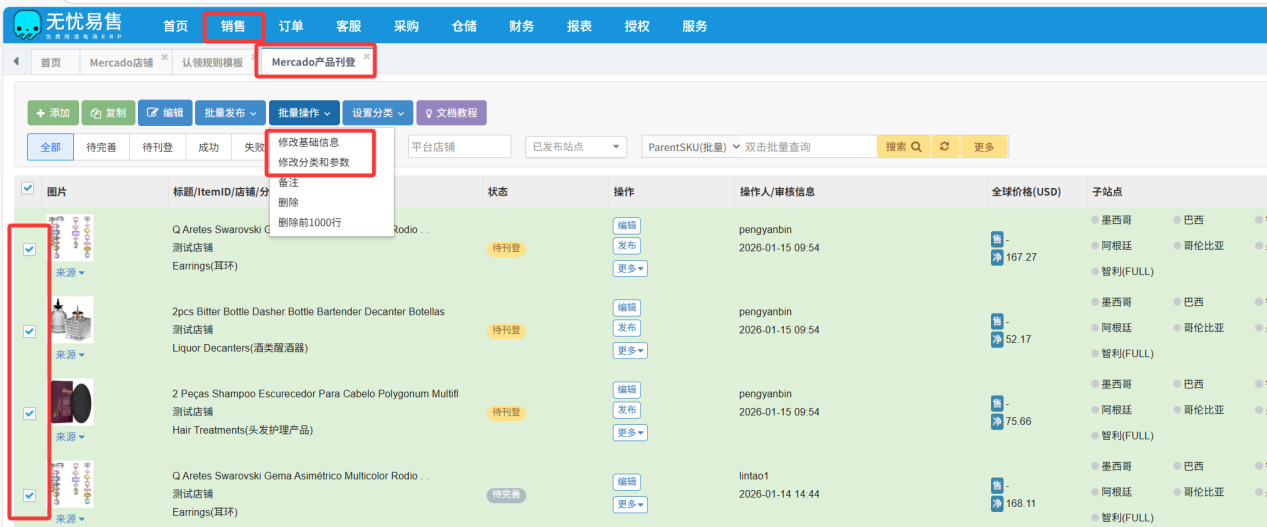
Task: Close the Mercado产品刊登 tab
Action: 367,56
